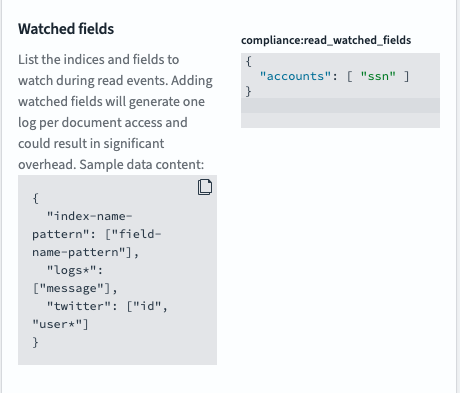Click the opening brace in the JSON editor
Viewport: 460px width, 393px height.
pos(249,61)
